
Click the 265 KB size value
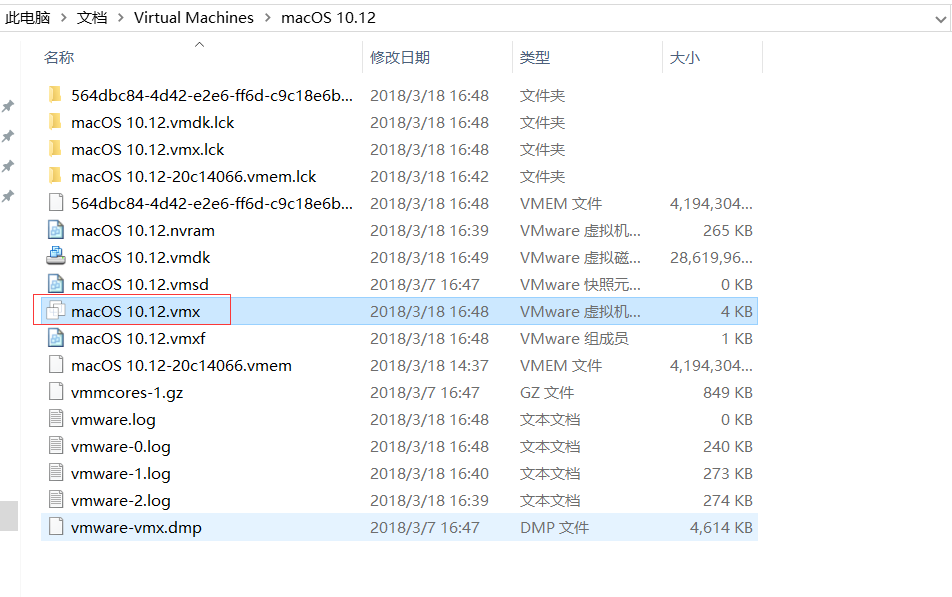click(727, 231)
